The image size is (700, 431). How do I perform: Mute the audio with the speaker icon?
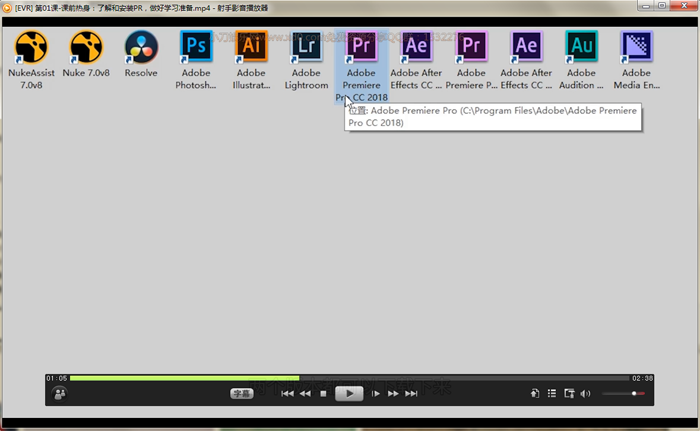[x=585, y=393]
